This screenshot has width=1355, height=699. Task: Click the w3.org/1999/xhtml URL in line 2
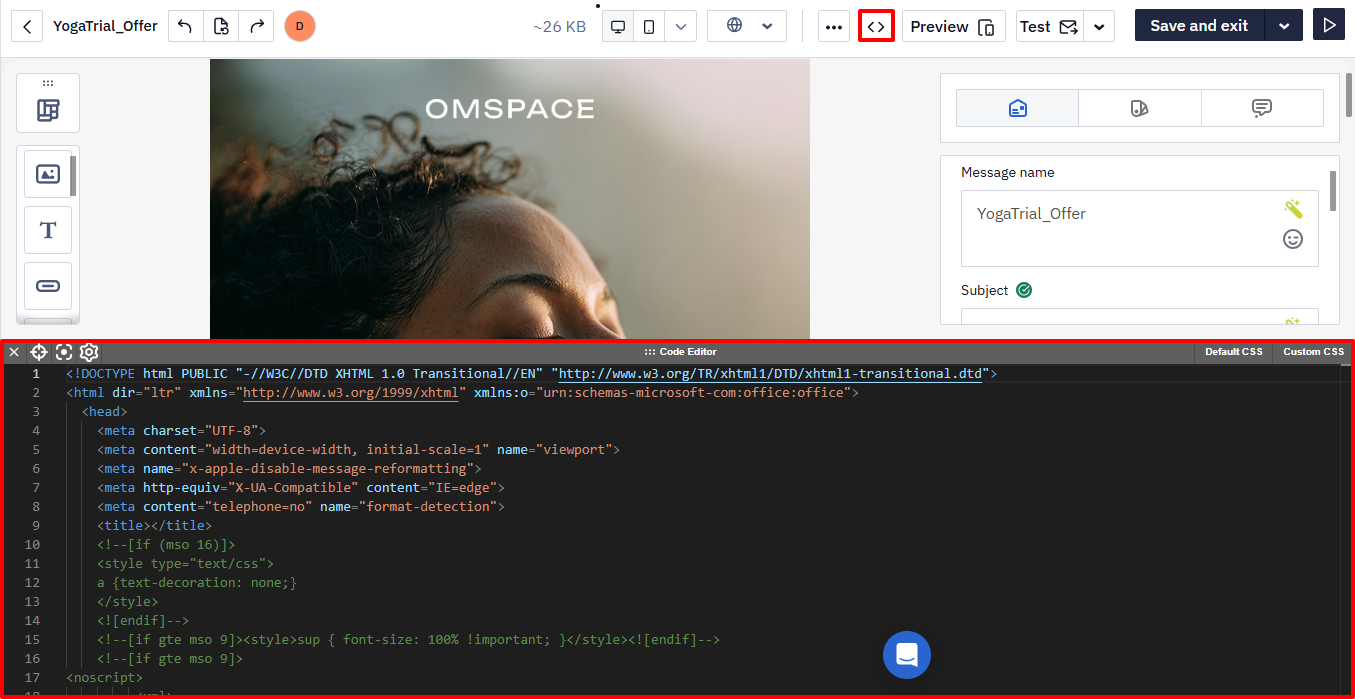350,392
